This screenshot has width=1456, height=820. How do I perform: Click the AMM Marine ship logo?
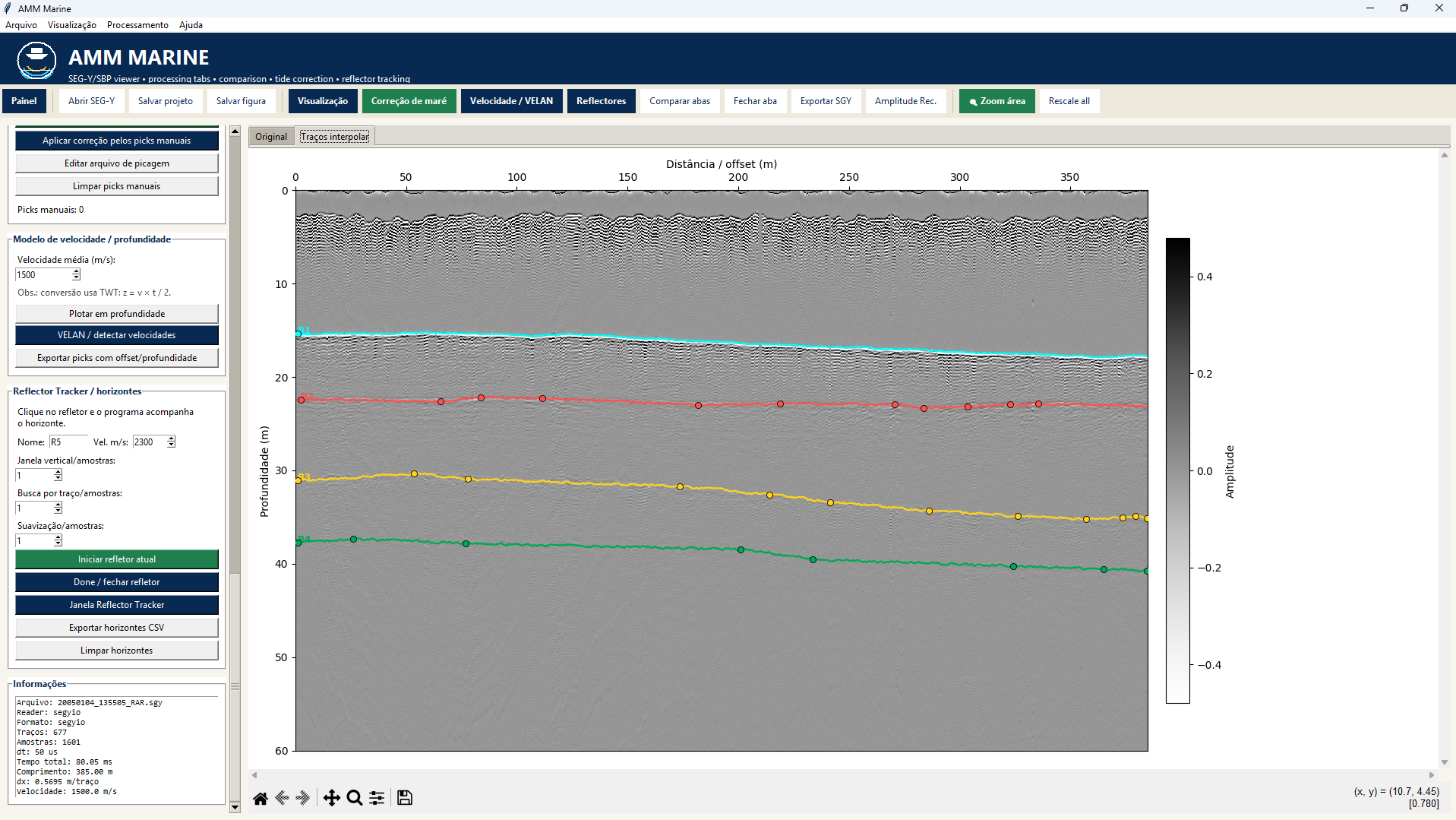(x=36, y=60)
